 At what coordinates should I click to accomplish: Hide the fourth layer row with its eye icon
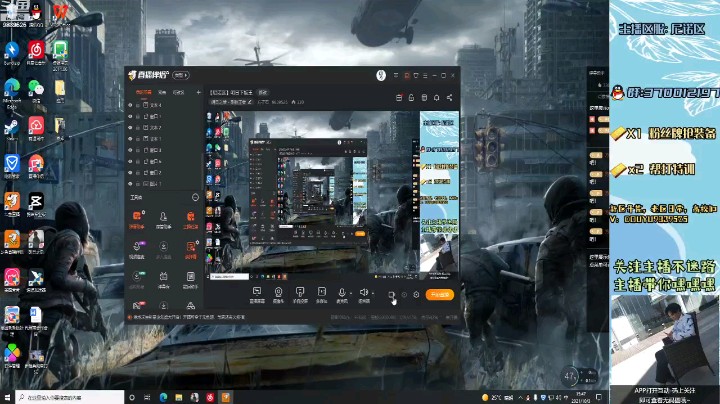[130, 139]
